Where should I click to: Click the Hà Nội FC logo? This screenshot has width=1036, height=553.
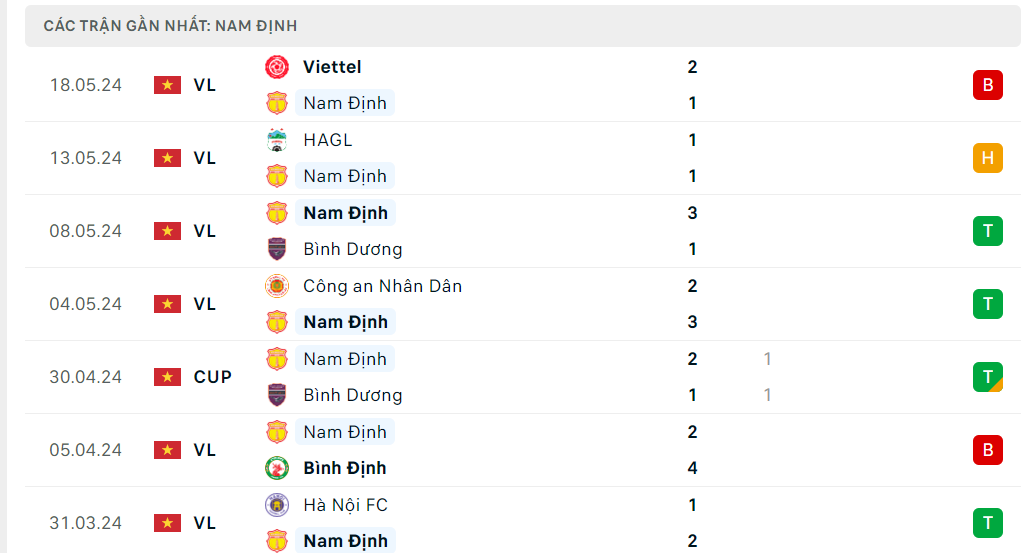click(277, 505)
